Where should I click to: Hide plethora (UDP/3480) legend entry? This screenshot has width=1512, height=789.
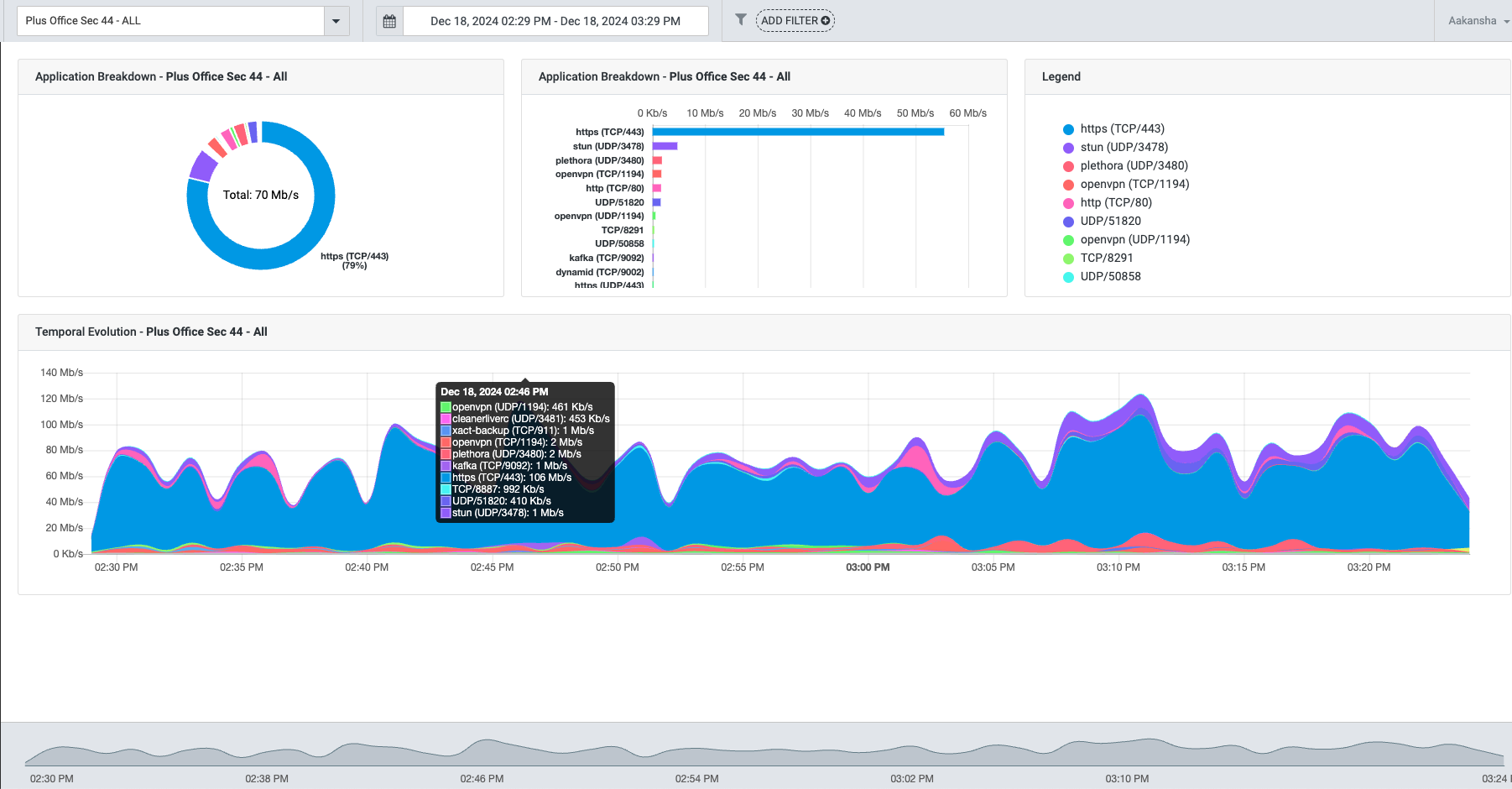[1068, 166]
